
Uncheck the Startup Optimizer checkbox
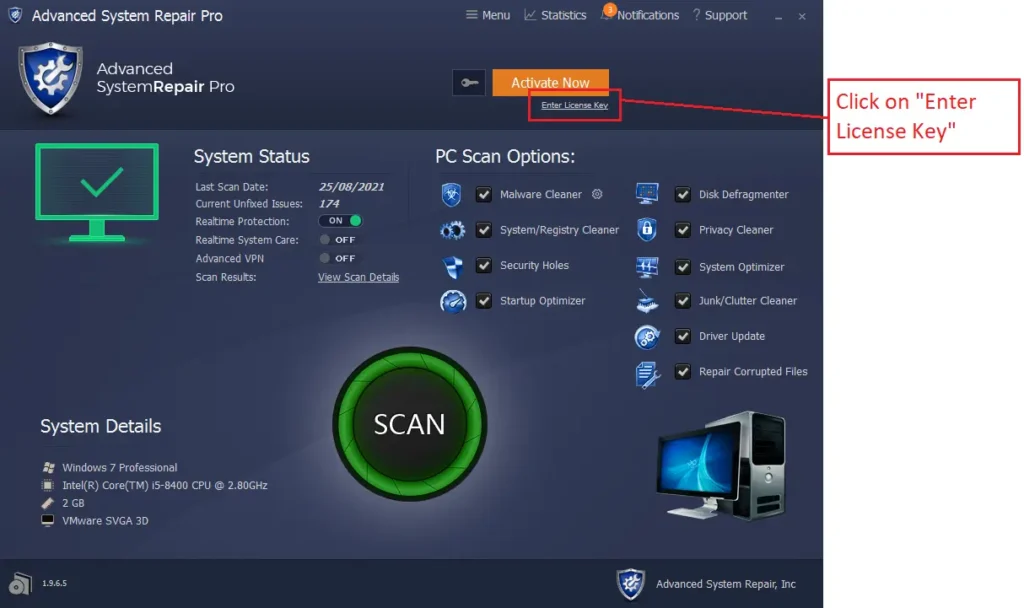pos(484,301)
